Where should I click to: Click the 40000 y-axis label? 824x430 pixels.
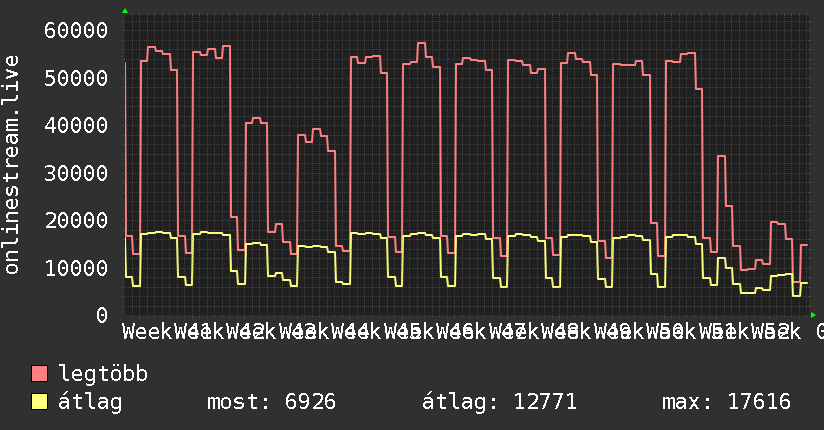(x=76, y=126)
